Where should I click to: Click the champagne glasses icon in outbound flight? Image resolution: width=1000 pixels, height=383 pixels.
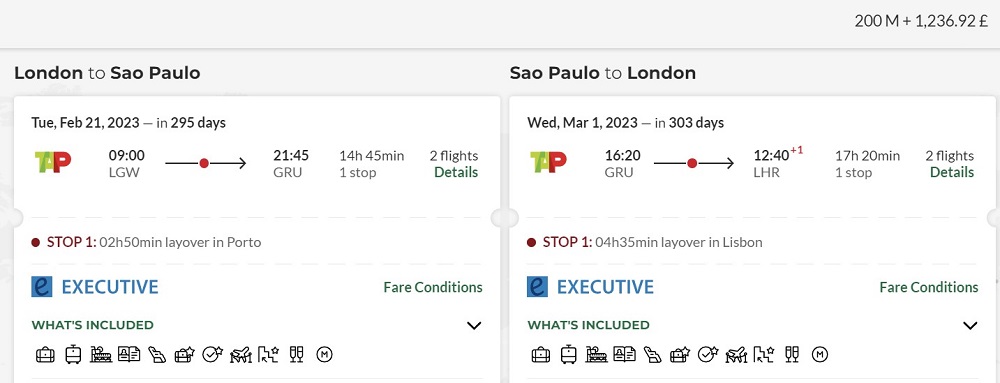(296, 354)
